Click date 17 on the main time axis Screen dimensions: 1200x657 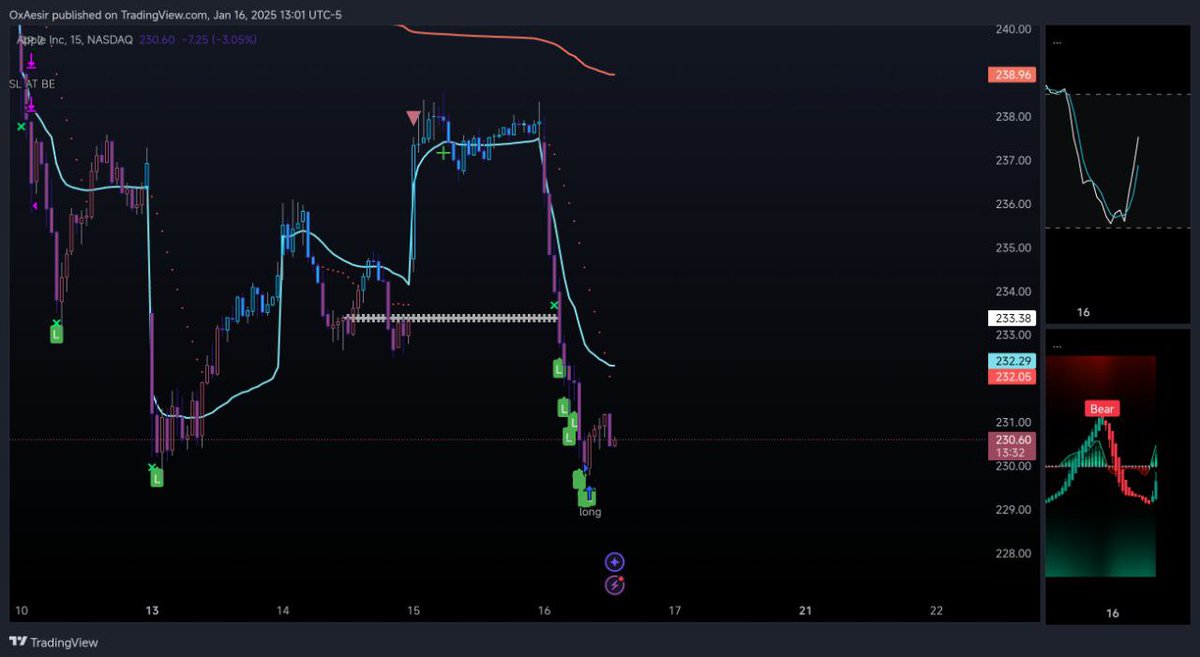(x=675, y=610)
